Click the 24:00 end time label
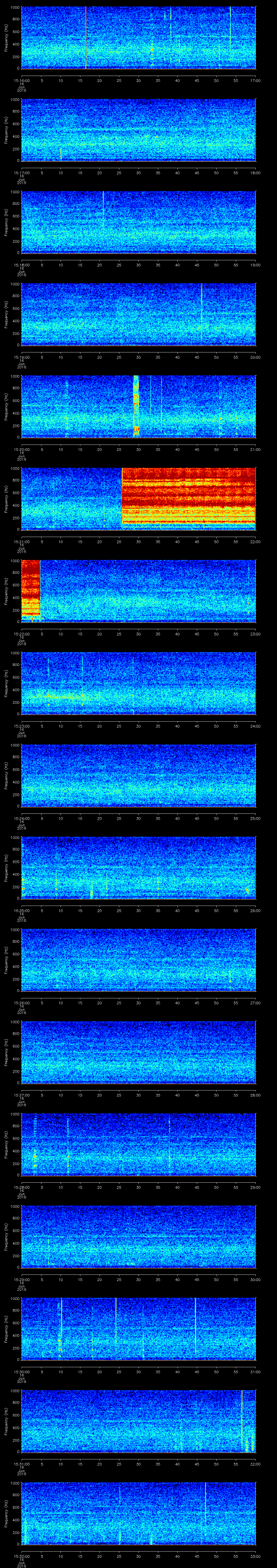 [255, 726]
